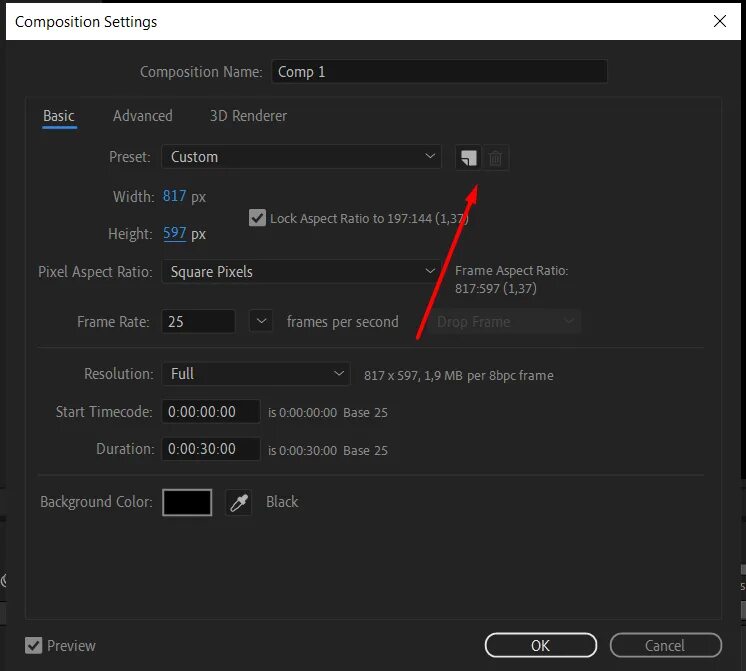Open the black Background Color swatch
The image size is (746, 671).
187,503
